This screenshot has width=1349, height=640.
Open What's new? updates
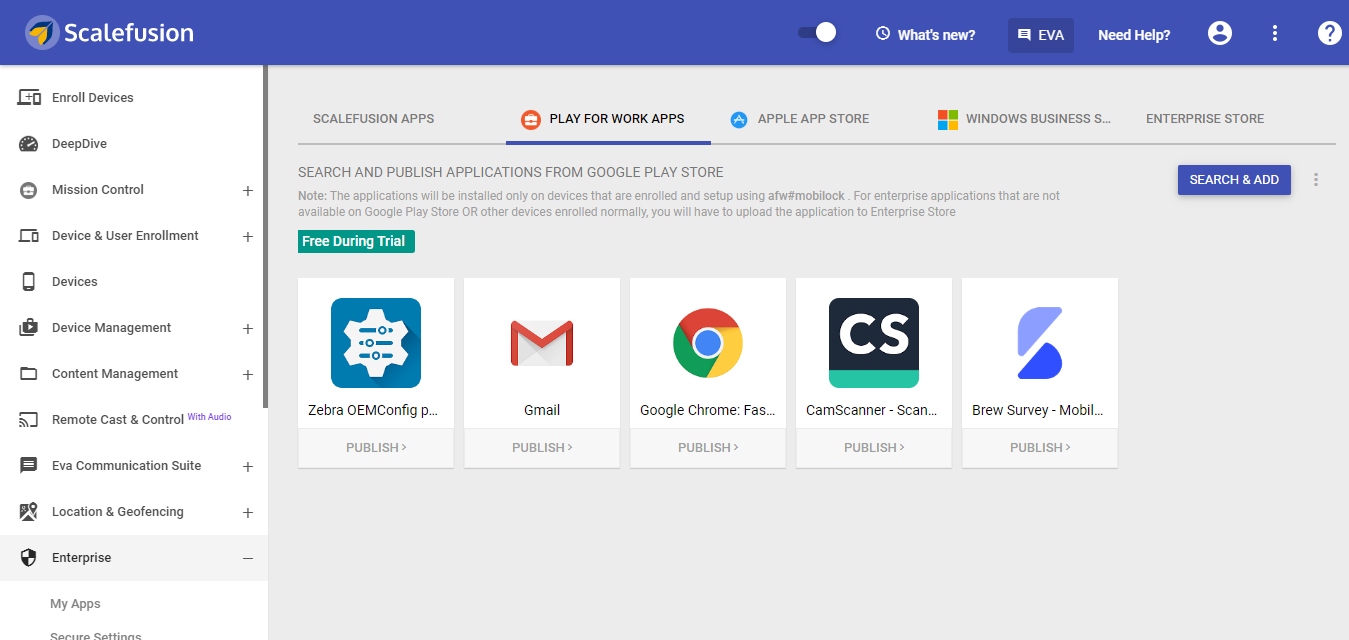click(x=925, y=34)
